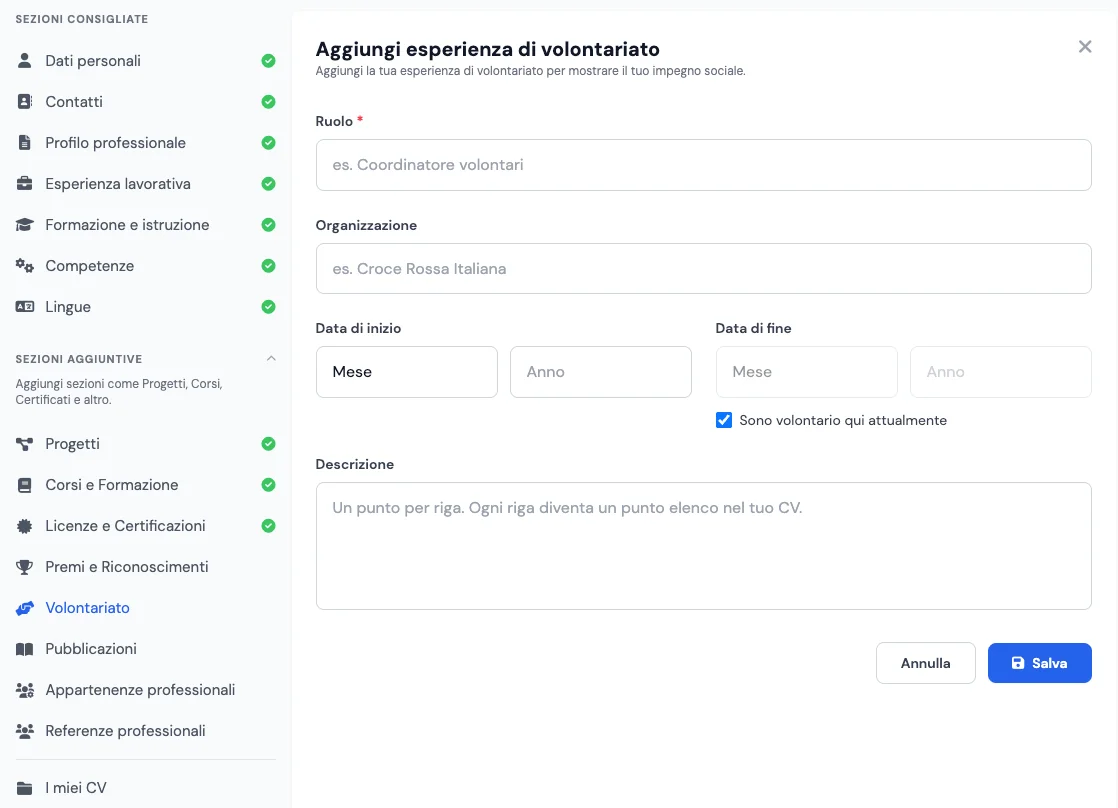
Task: Click the Dati personali person icon
Action: pos(24,61)
